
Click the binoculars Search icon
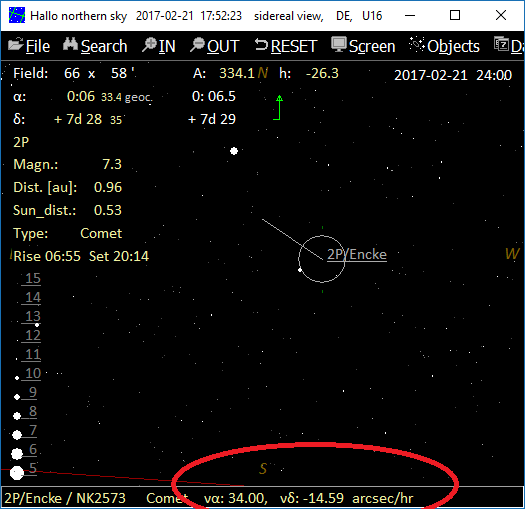point(70,45)
